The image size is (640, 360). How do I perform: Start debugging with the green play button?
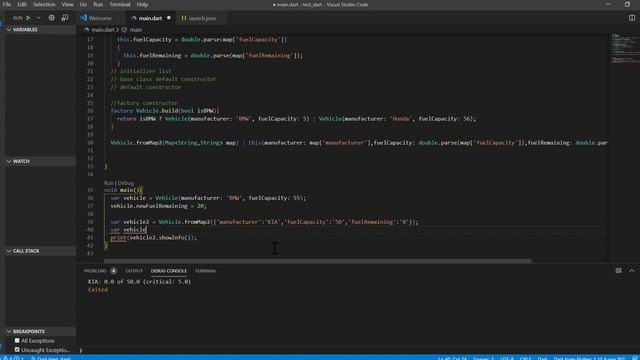pos(28,18)
